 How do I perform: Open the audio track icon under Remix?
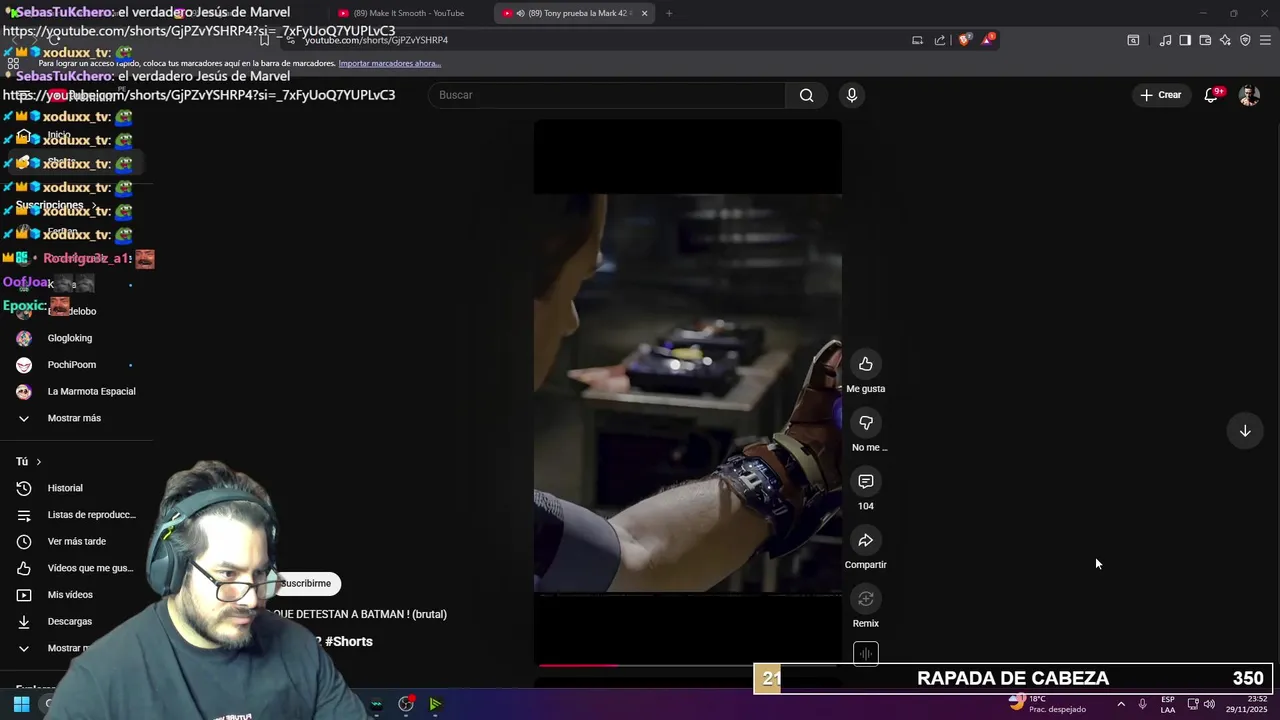click(x=866, y=654)
